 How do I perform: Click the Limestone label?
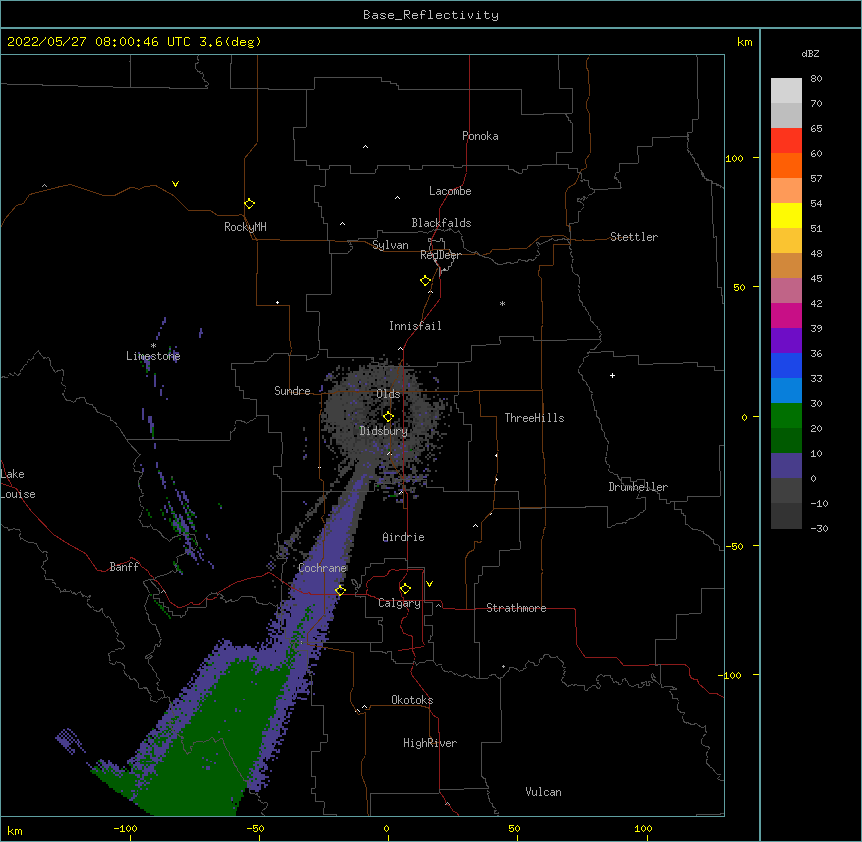(153, 356)
